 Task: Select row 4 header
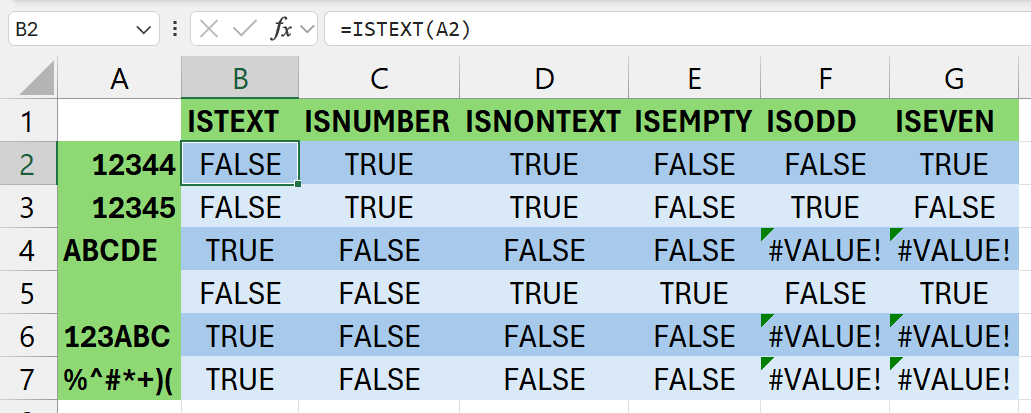point(28,251)
